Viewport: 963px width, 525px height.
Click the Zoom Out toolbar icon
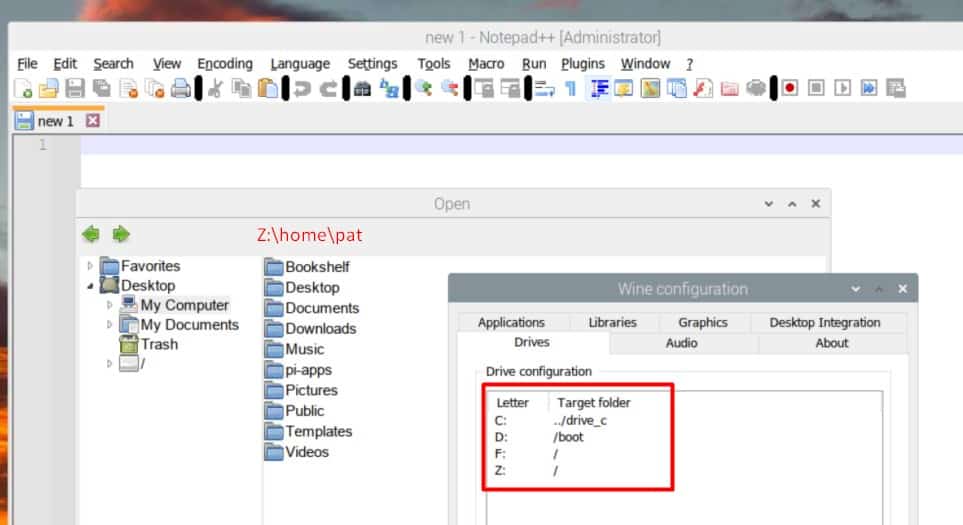pyautogui.click(x=450, y=88)
